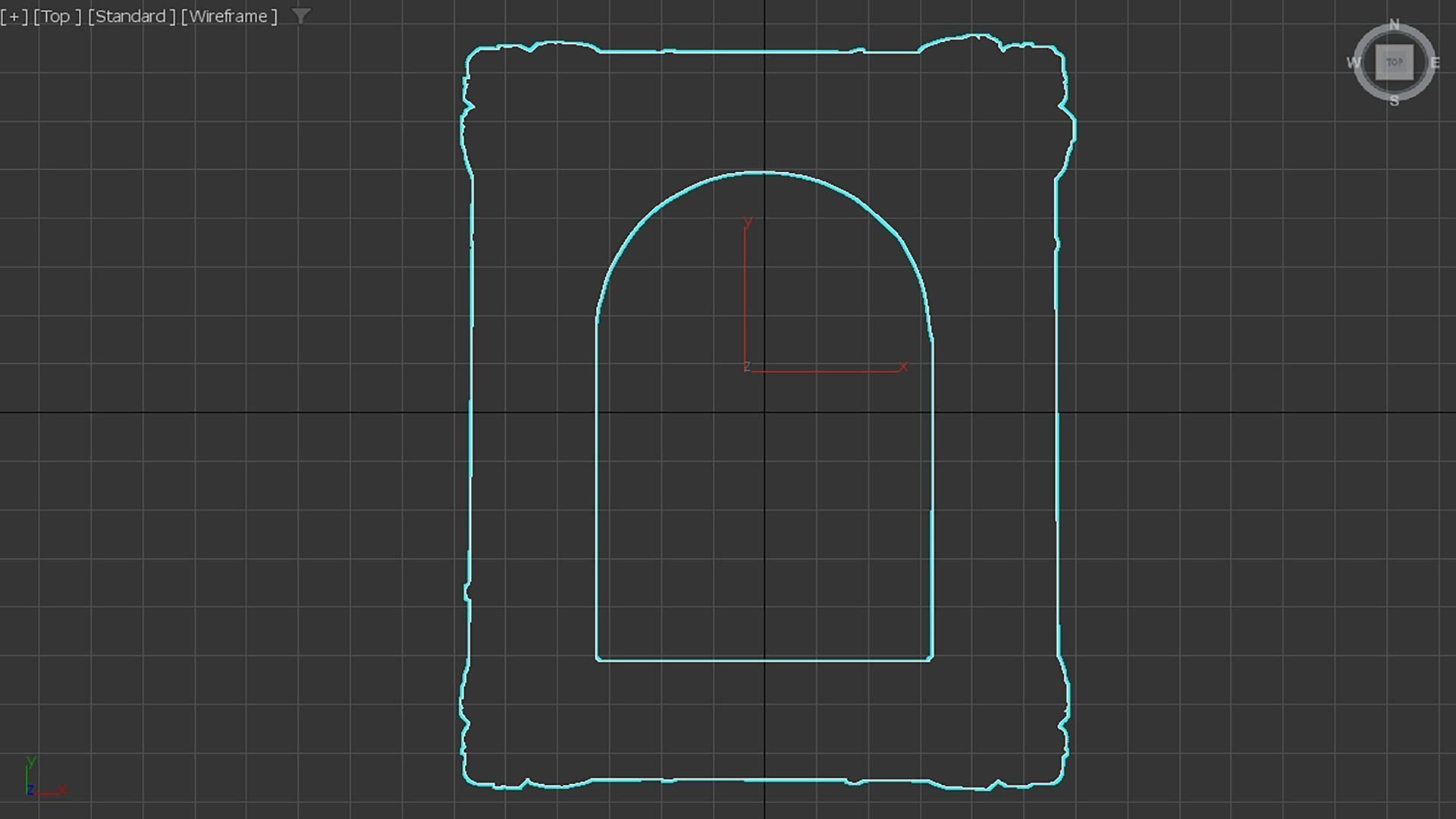Click the N compass label on ViewCube
This screenshot has height=819, width=1456.
pos(1394,25)
